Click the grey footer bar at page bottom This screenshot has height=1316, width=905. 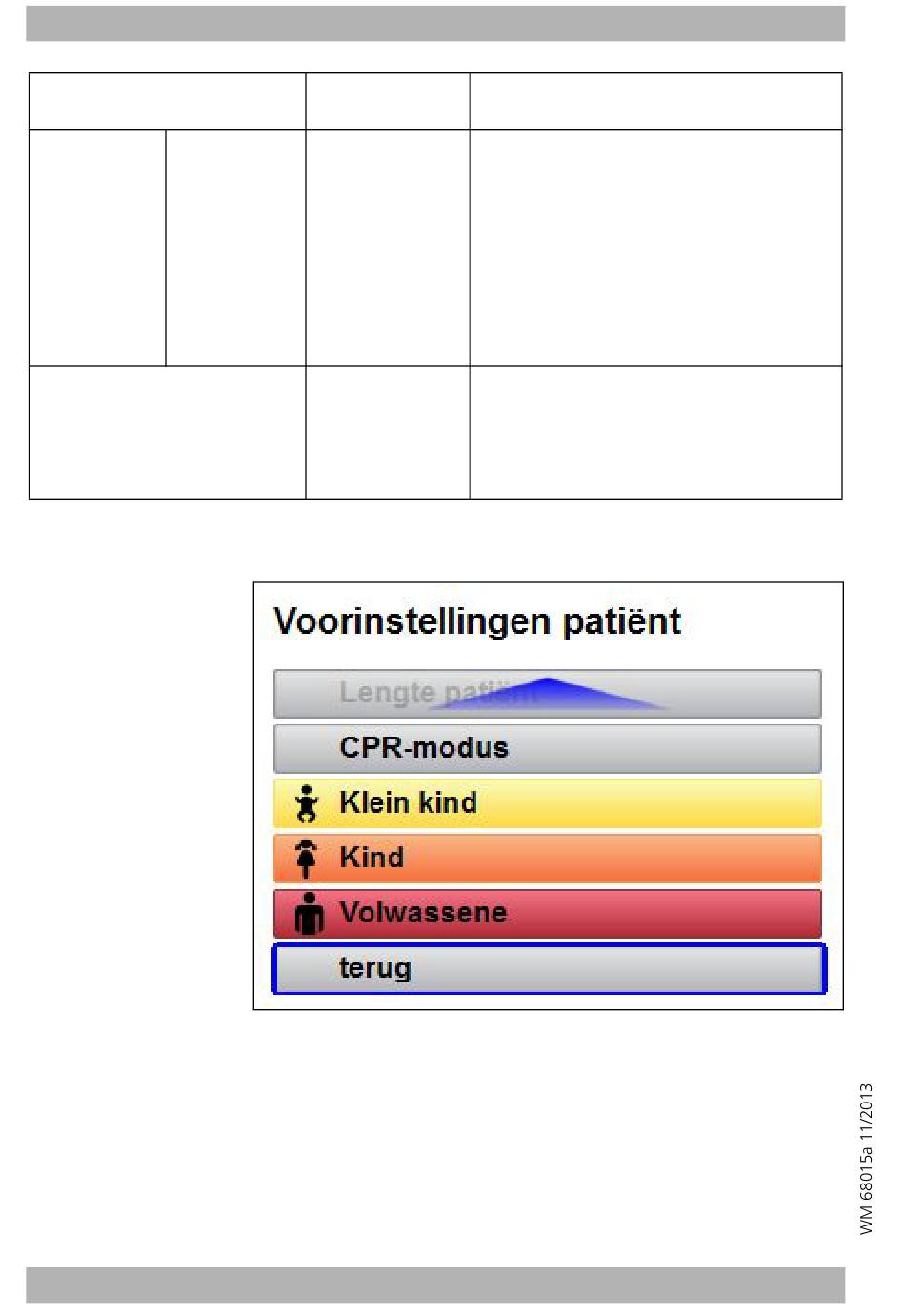(x=435, y=1285)
